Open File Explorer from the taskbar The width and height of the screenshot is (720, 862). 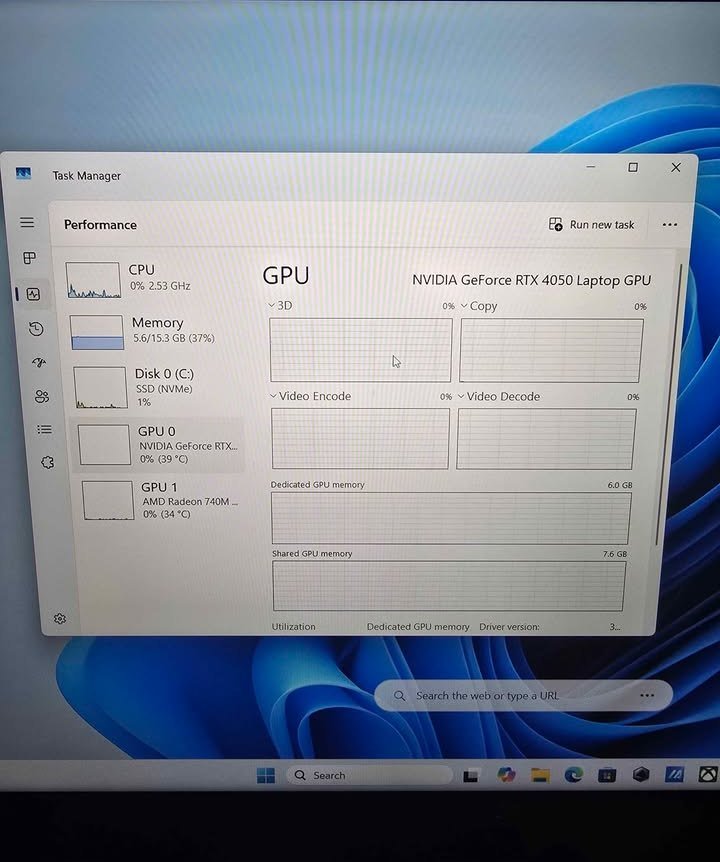point(540,775)
